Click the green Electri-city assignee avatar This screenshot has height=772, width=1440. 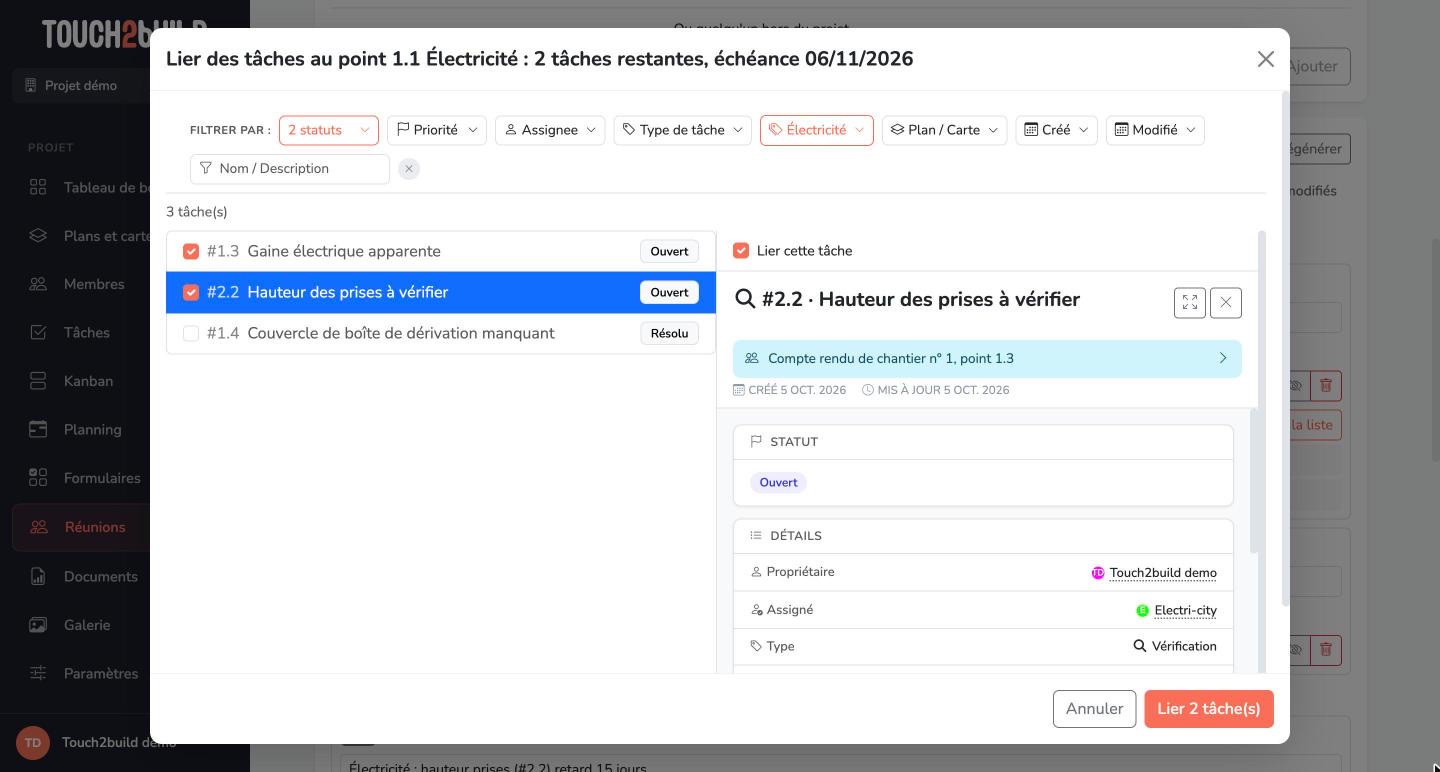point(1142,611)
